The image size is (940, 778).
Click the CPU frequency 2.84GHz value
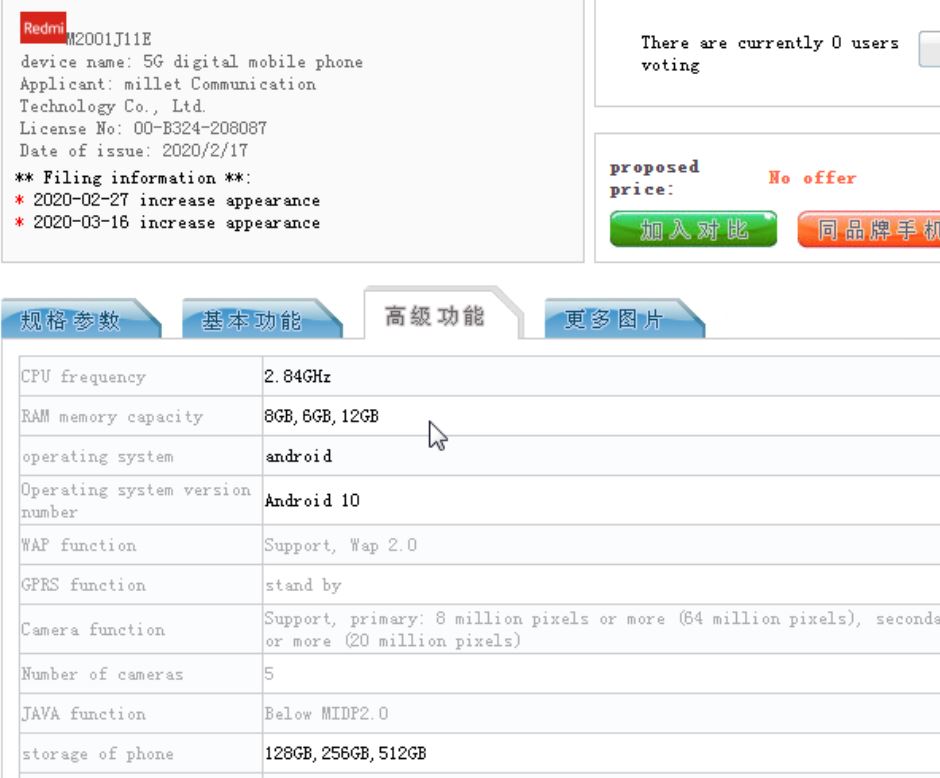click(298, 377)
